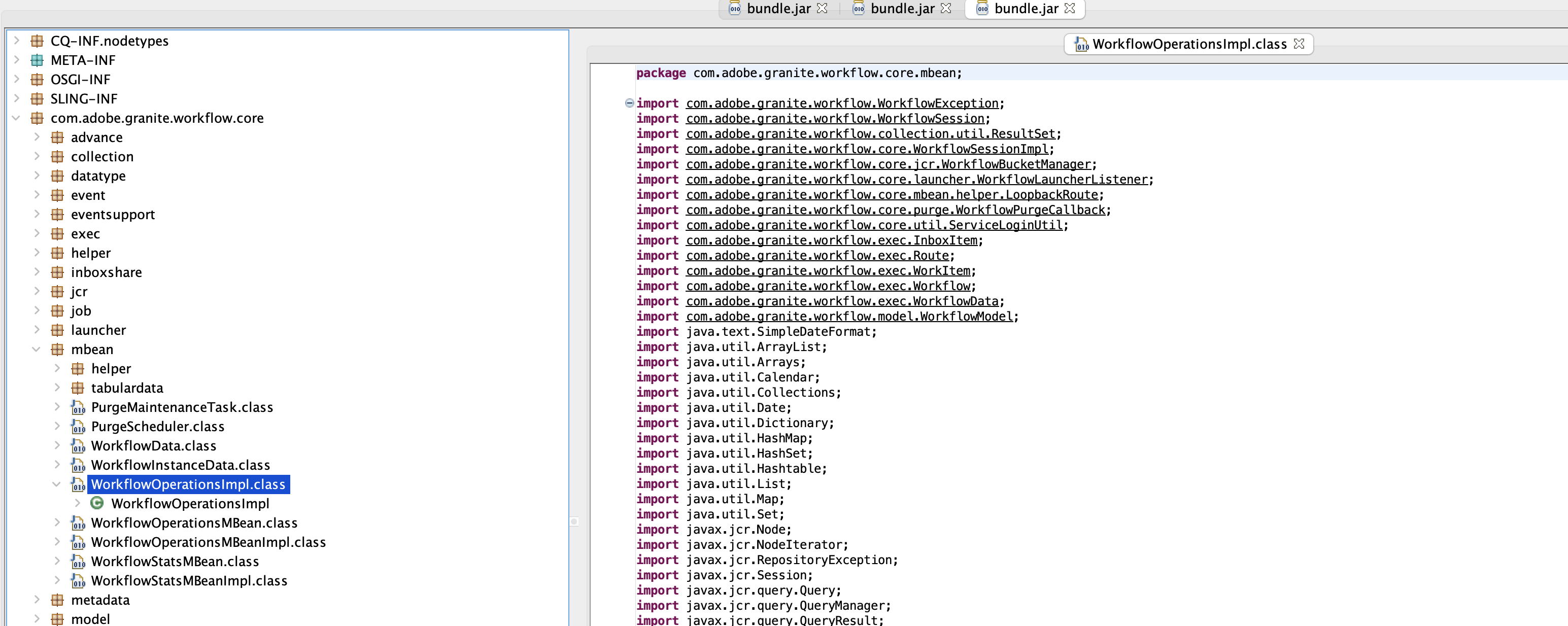This screenshot has width=1568, height=626.
Task: Expand the helper package node
Action: click(57, 368)
